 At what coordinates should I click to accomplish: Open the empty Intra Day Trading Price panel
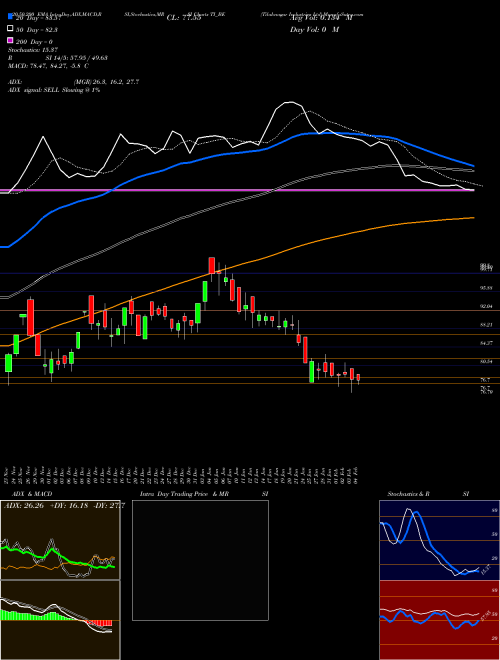[x=200, y=560]
